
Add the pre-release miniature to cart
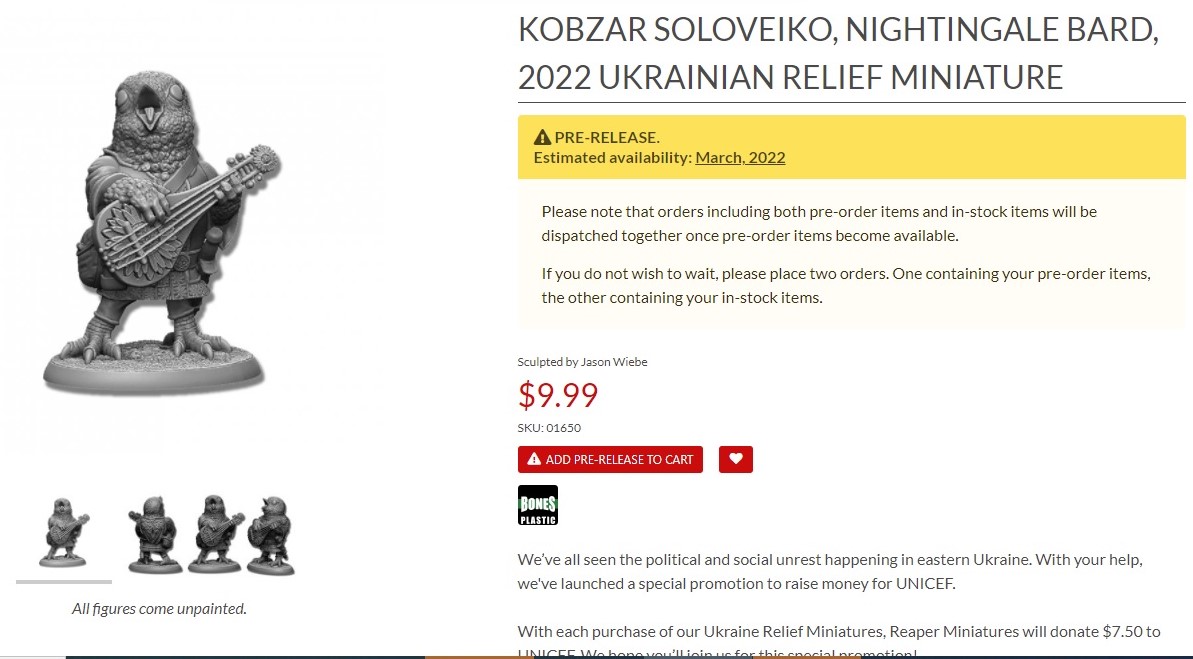point(610,459)
